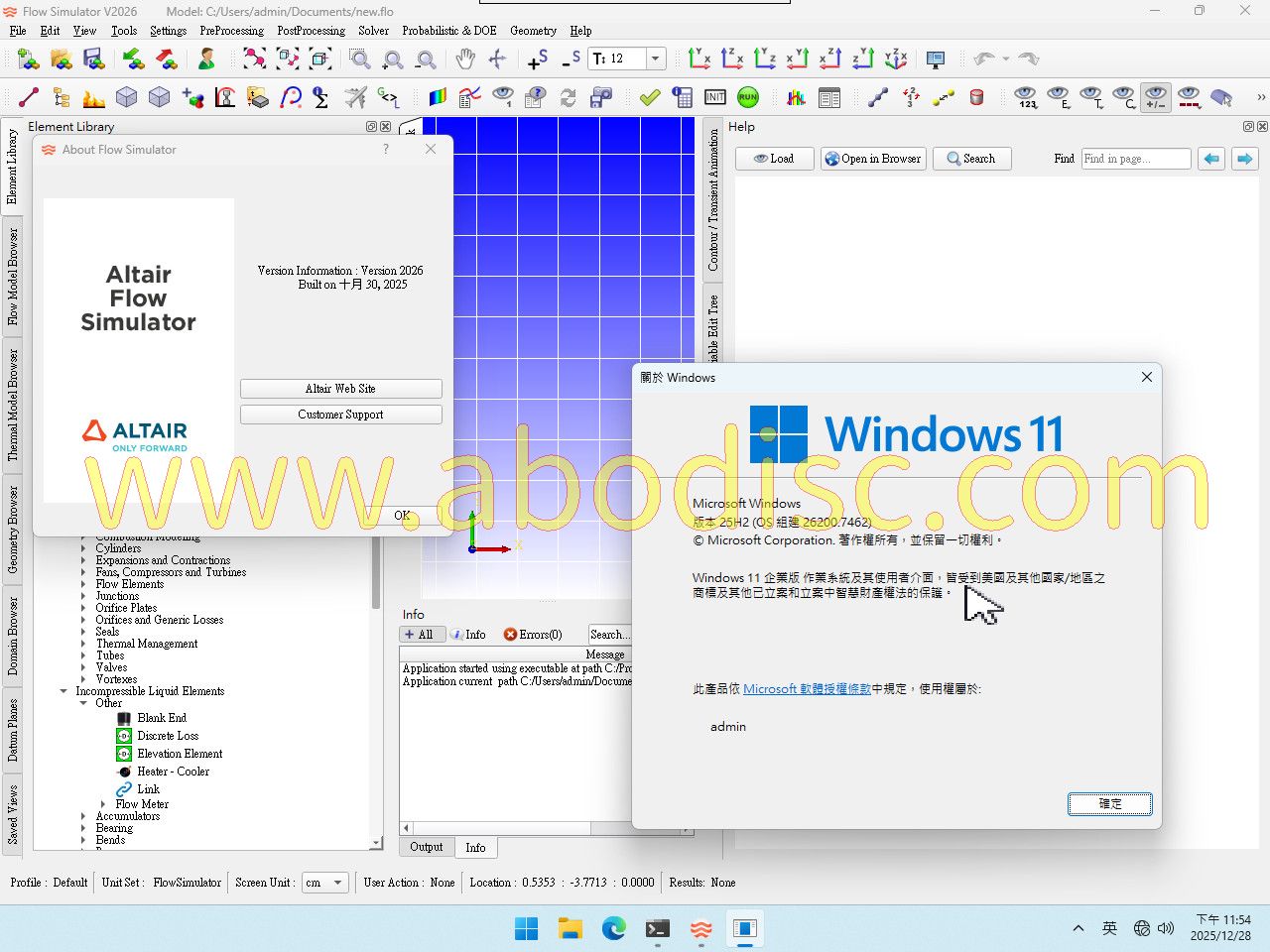
Task: Click the airplane mission icon
Action: point(355,97)
